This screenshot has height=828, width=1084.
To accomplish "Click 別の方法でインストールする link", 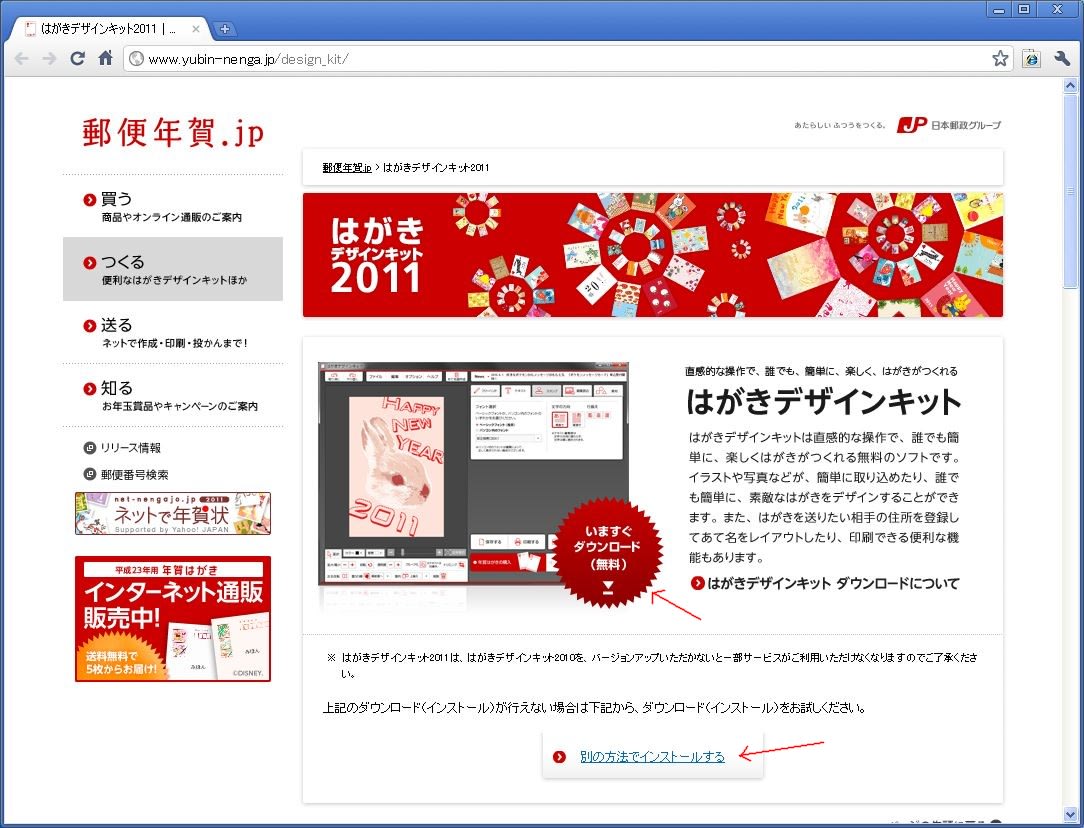I will (x=652, y=757).
